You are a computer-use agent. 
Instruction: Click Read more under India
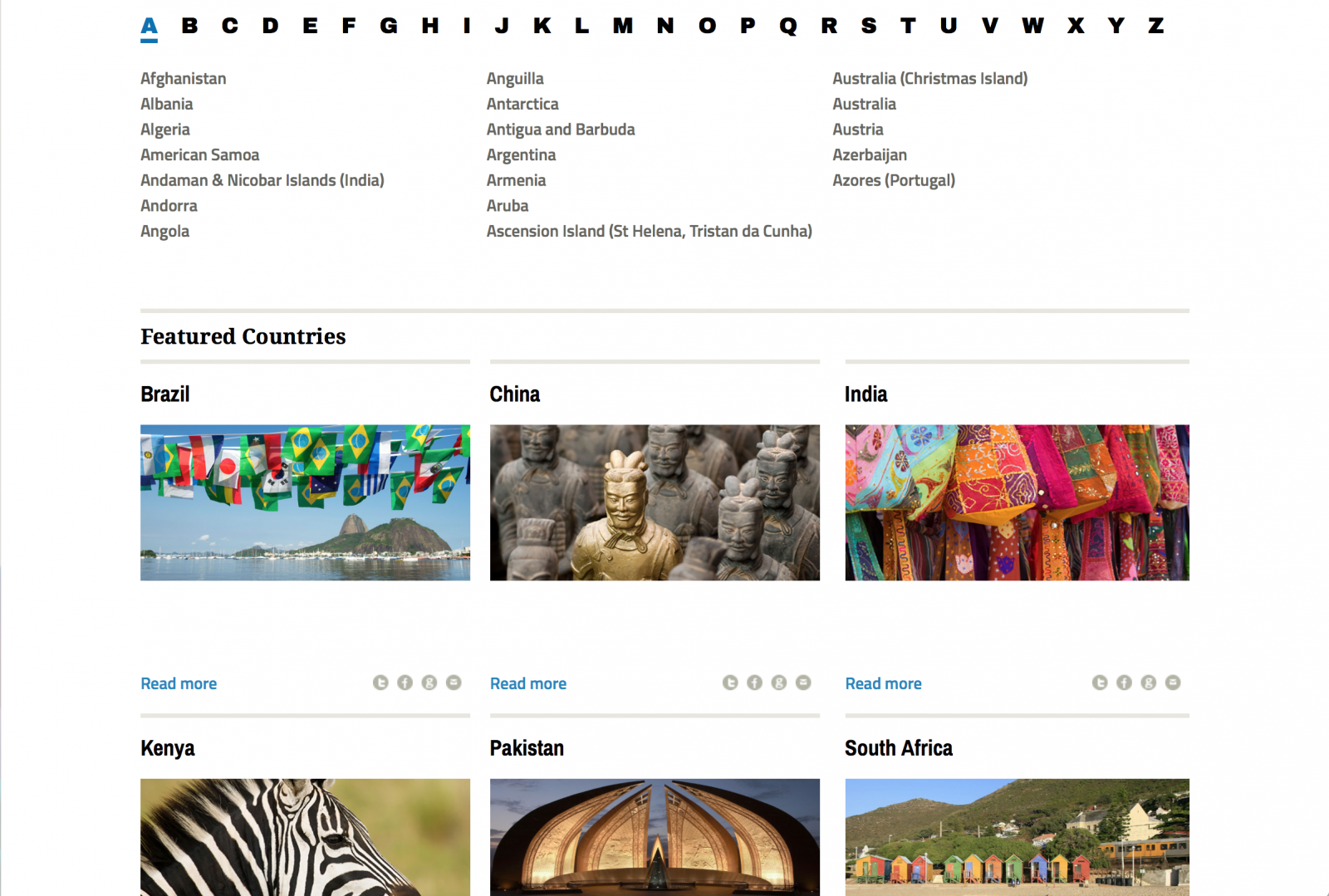pos(883,683)
